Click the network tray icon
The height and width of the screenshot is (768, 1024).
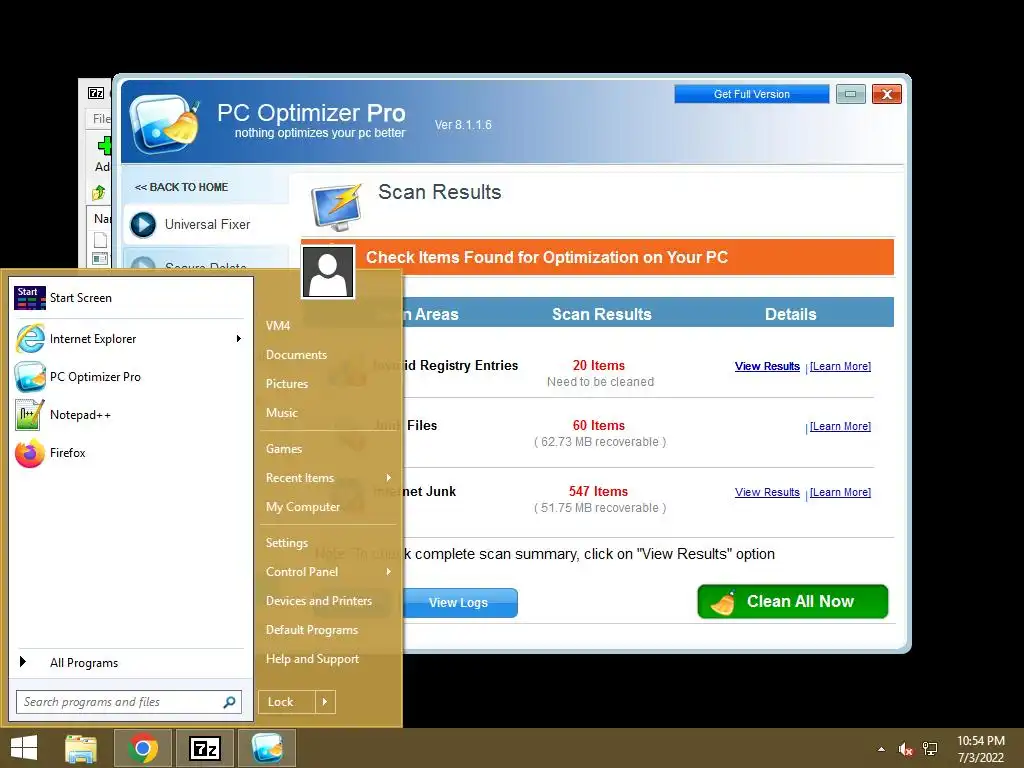(x=929, y=749)
